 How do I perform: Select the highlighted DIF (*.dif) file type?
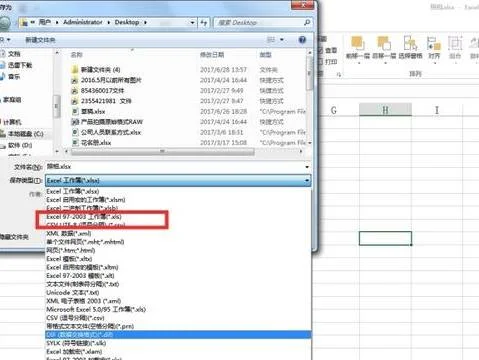click(178, 334)
